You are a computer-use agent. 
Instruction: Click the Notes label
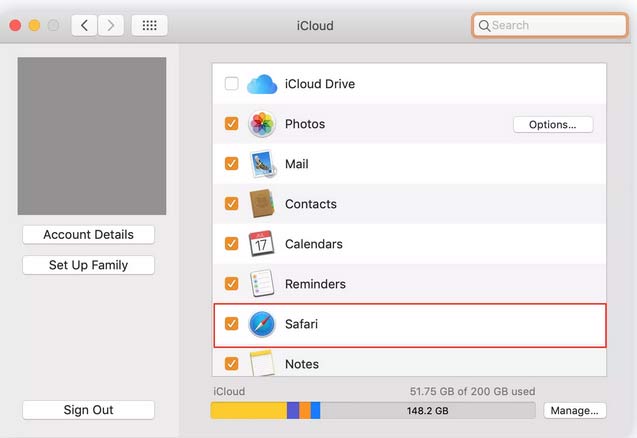click(302, 364)
